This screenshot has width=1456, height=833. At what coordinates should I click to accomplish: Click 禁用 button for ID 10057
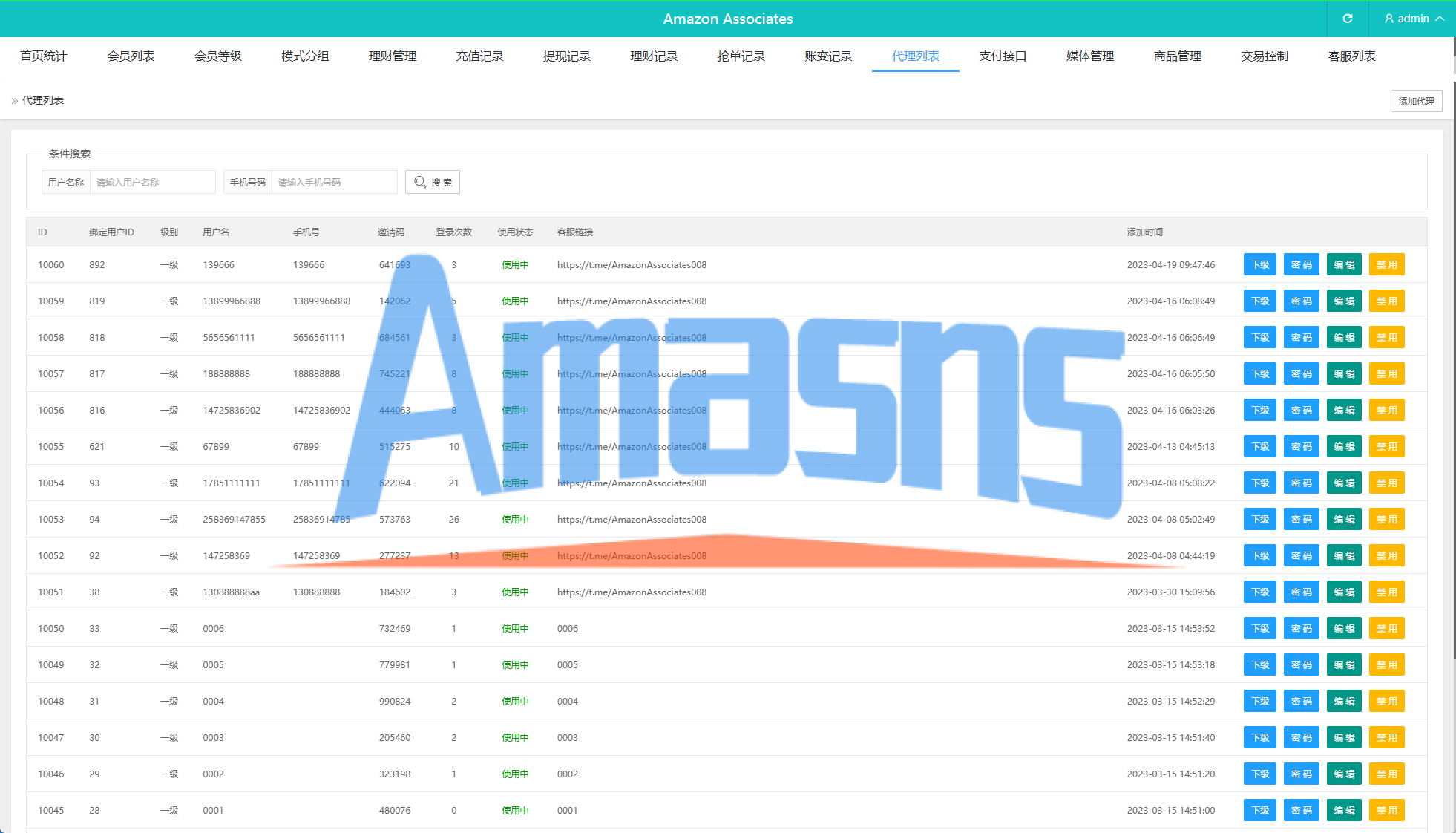[x=1386, y=374]
